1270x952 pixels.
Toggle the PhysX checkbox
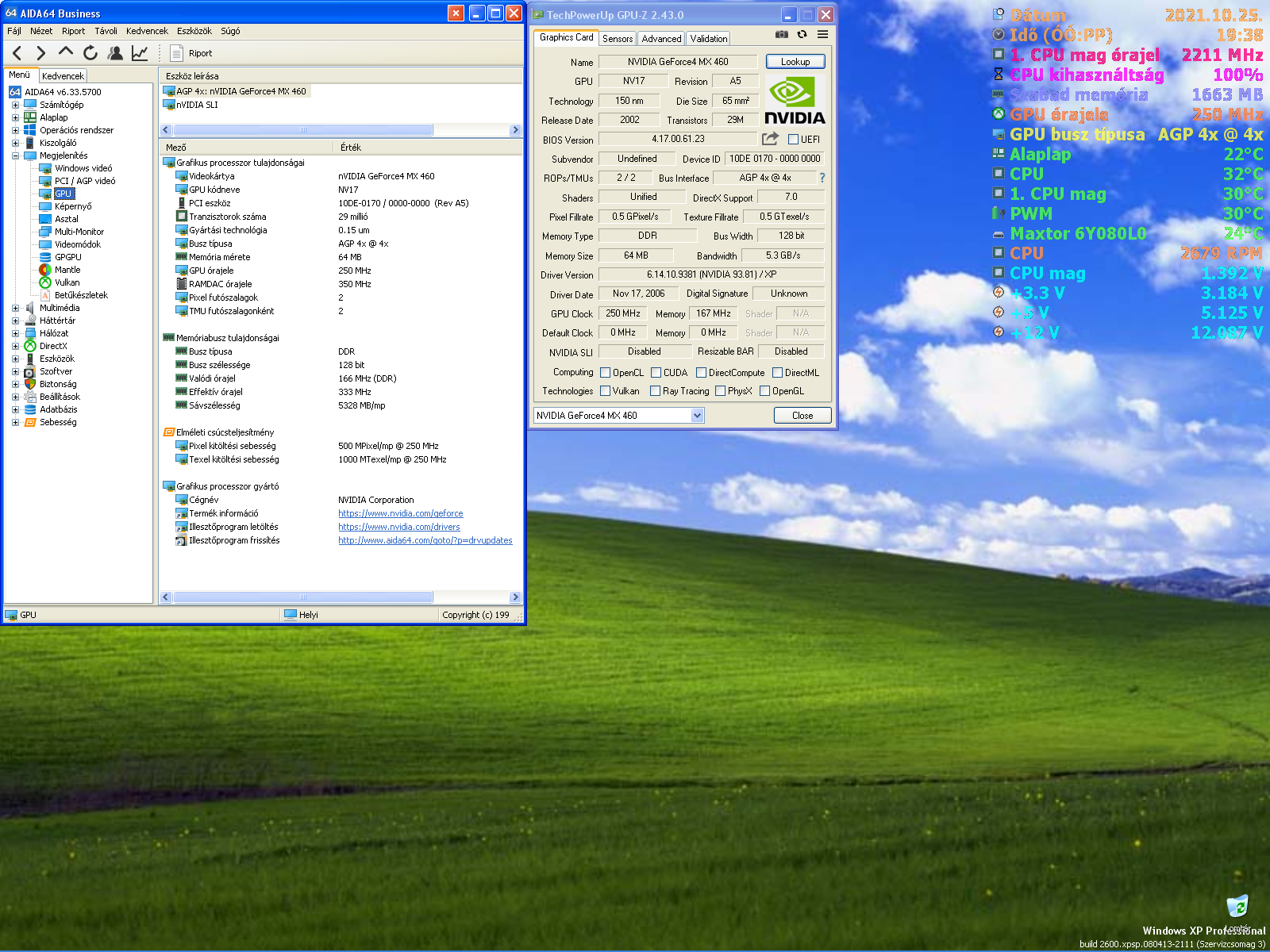tap(721, 390)
